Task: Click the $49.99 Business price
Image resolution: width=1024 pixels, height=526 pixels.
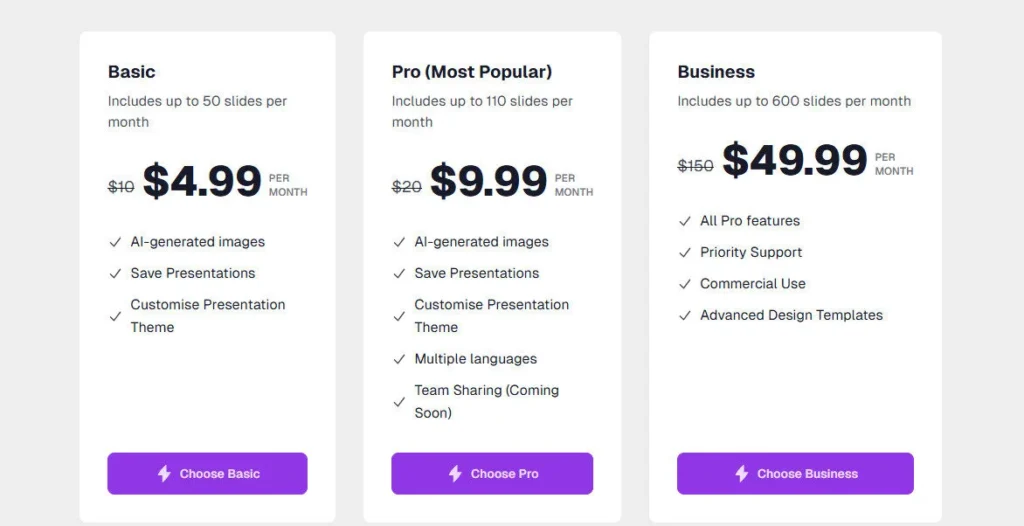Action: (x=795, y=161)
